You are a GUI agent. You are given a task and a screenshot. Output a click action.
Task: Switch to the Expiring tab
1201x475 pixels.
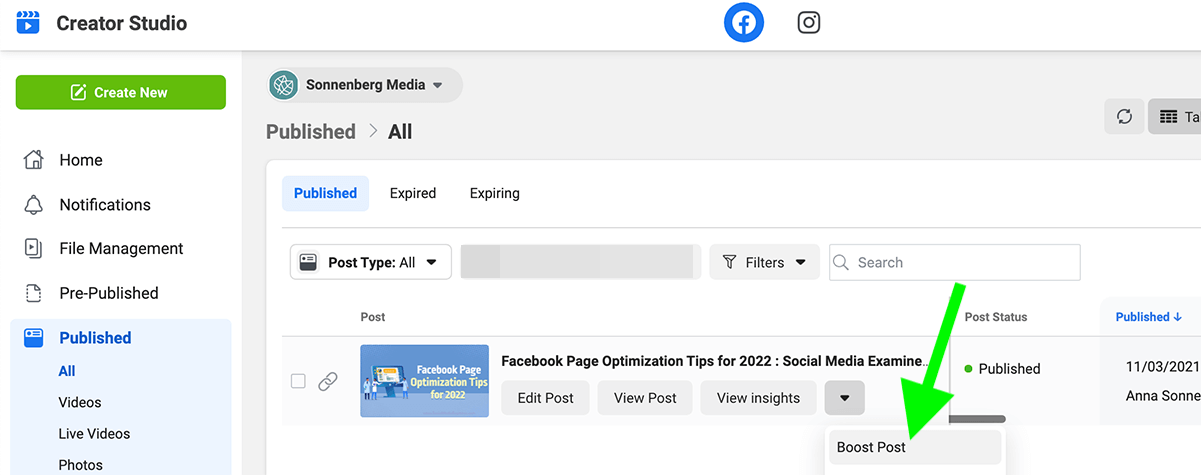pos(495,193)
